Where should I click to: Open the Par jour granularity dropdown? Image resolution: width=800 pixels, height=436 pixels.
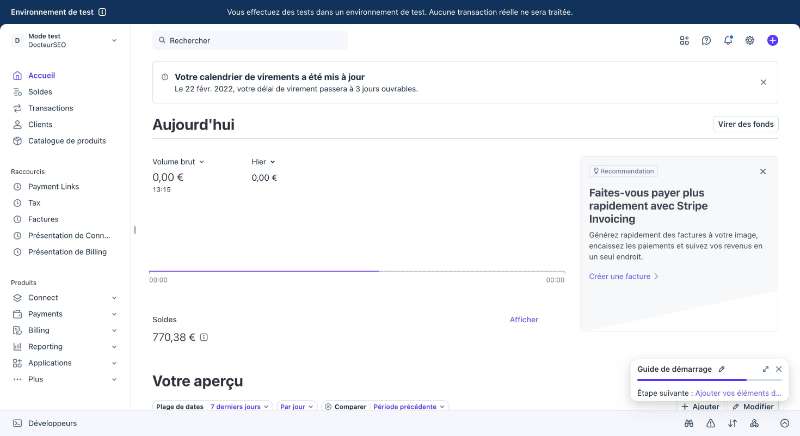(x=296, y=406)
